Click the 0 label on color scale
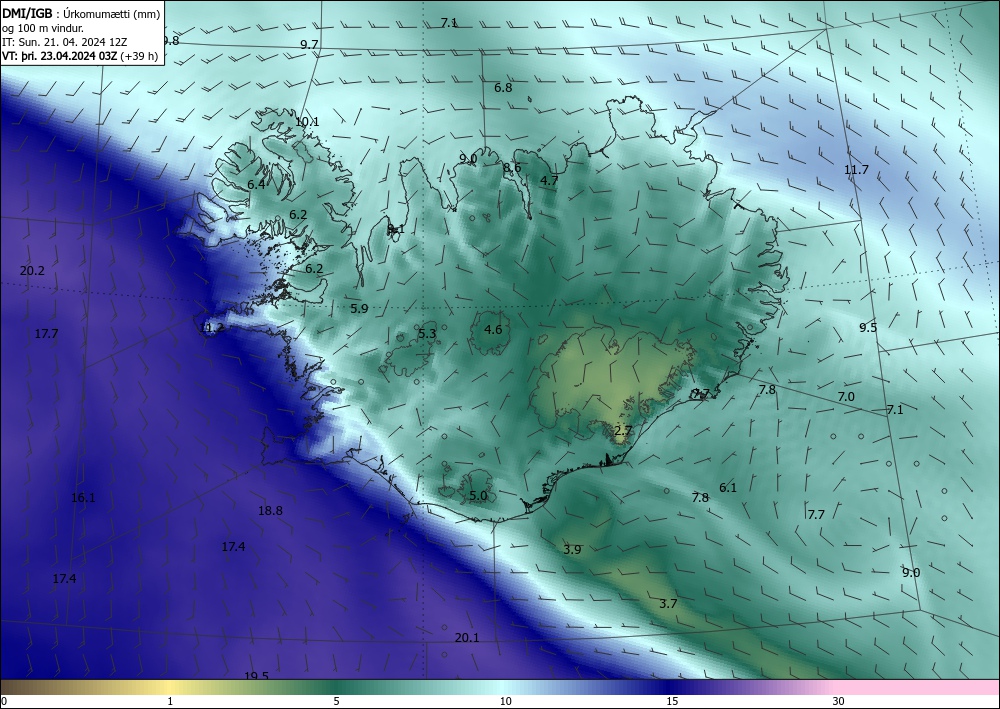 click(x=4, y=702)
